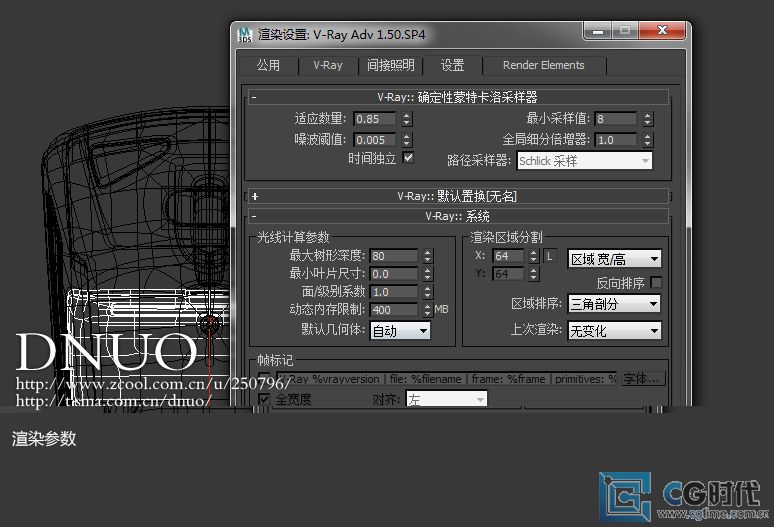
Task: Open the 间接照明 tab
Action: [390, 65]
